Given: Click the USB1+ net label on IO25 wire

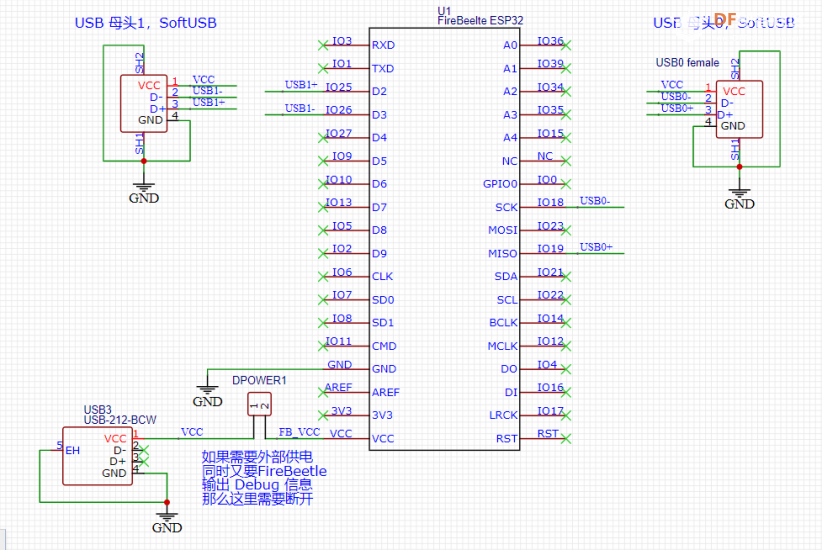Looking at the screenshot, I should pyautogui.click(x=301, y=84).
